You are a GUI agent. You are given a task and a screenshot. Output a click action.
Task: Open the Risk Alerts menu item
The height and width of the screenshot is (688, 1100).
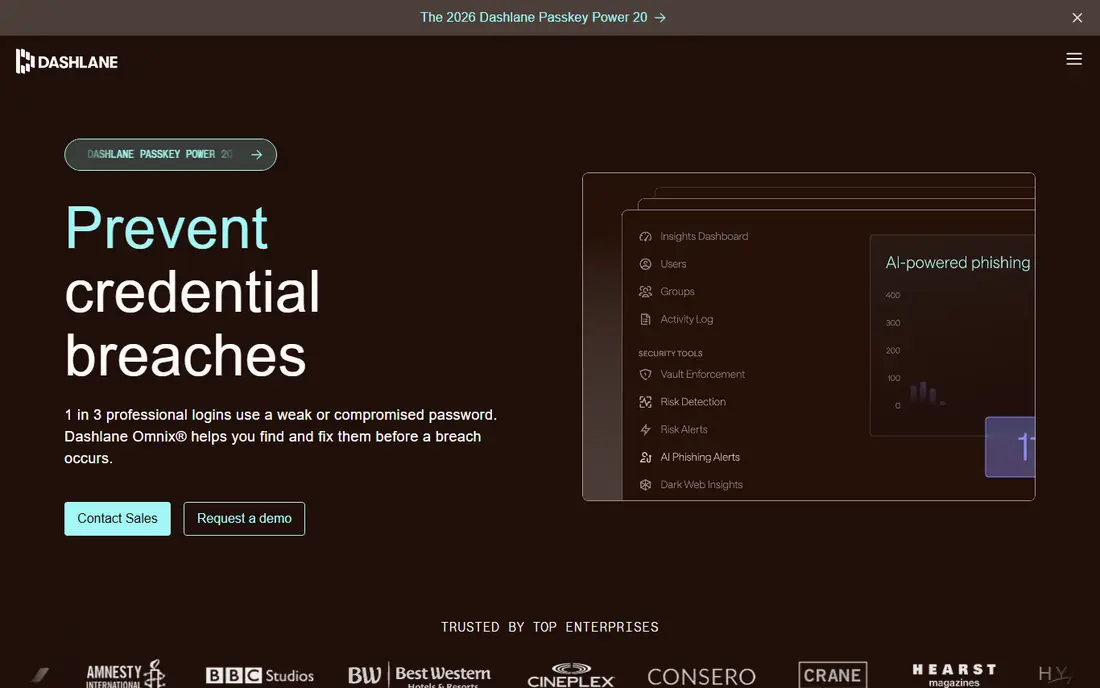(673, 429)
